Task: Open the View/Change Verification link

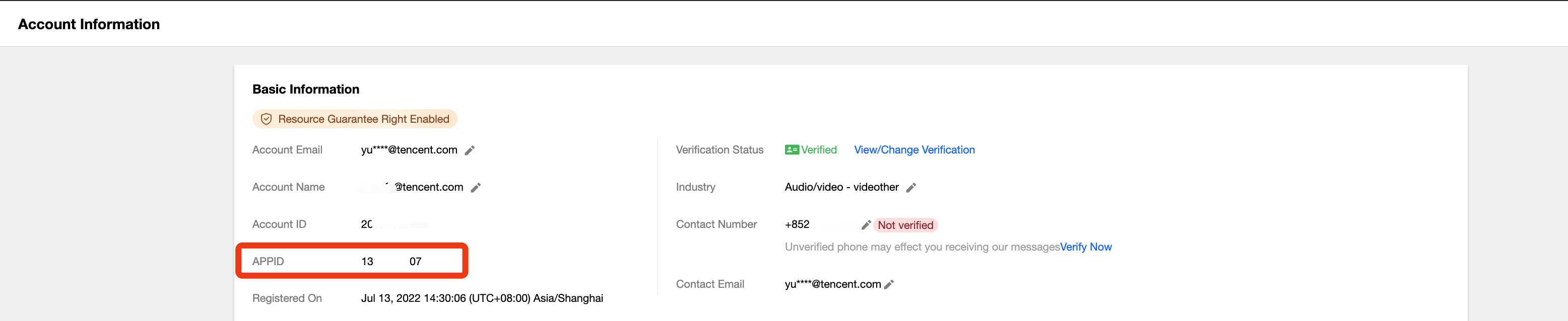Action: pos(913,149)
